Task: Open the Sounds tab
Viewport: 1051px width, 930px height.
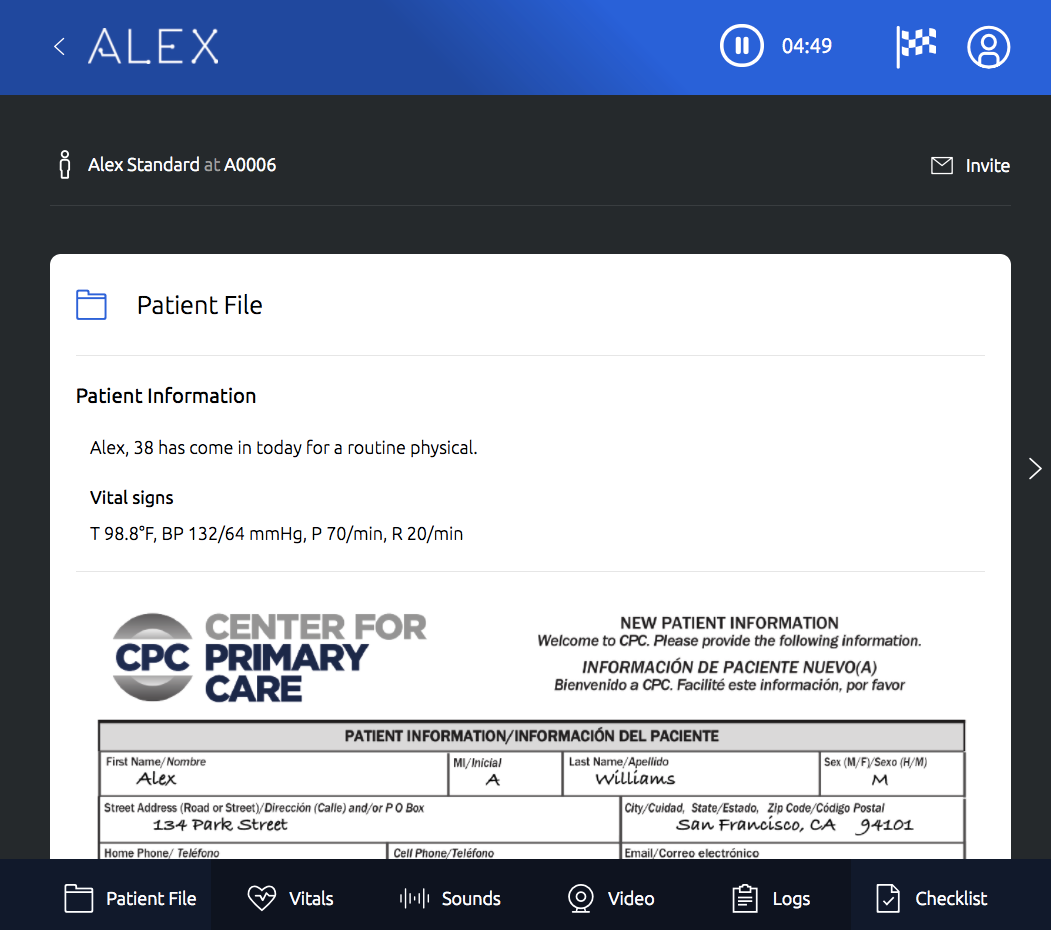Action: click(450, 898)
